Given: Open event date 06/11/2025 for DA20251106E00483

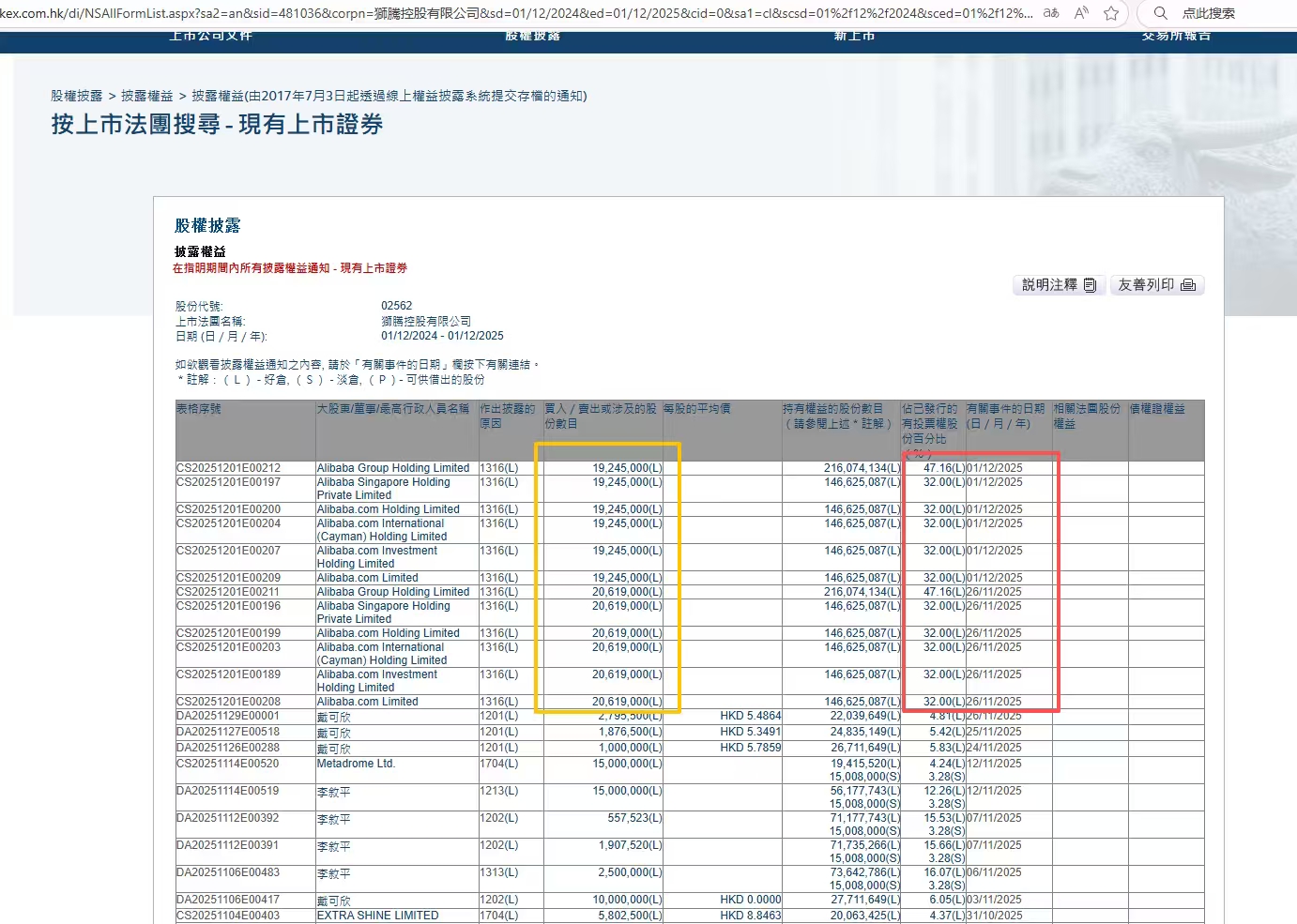Looking at the screenshot, I should tap(995, 872).
